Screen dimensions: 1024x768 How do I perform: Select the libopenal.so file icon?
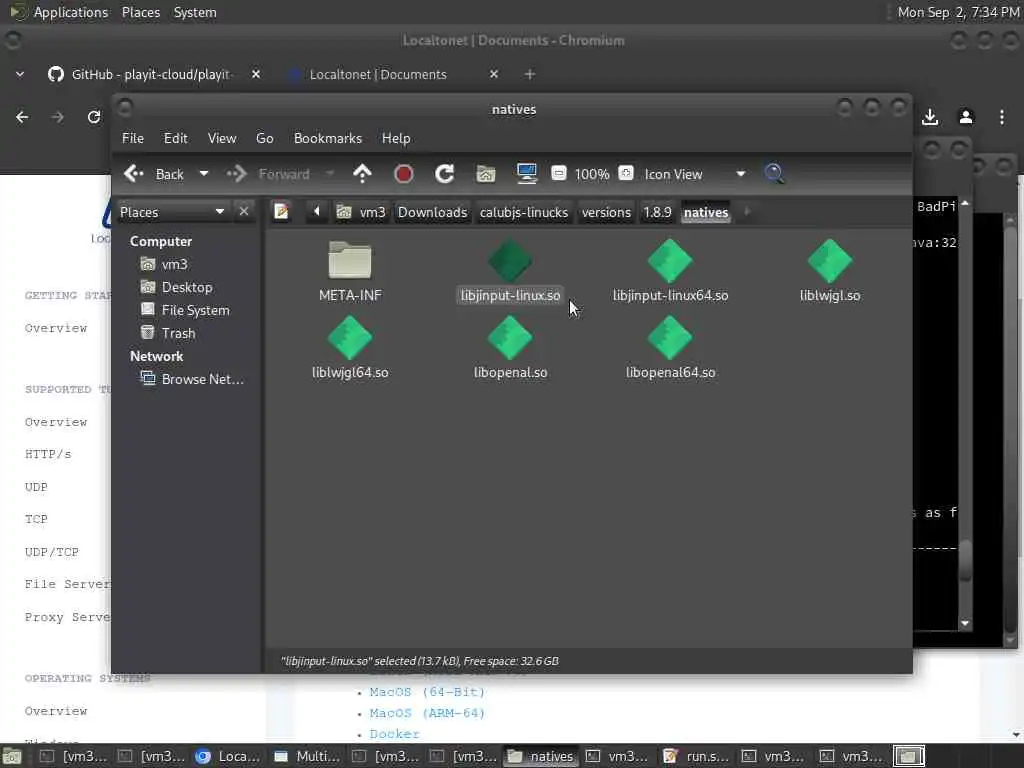tap(510, 338)
